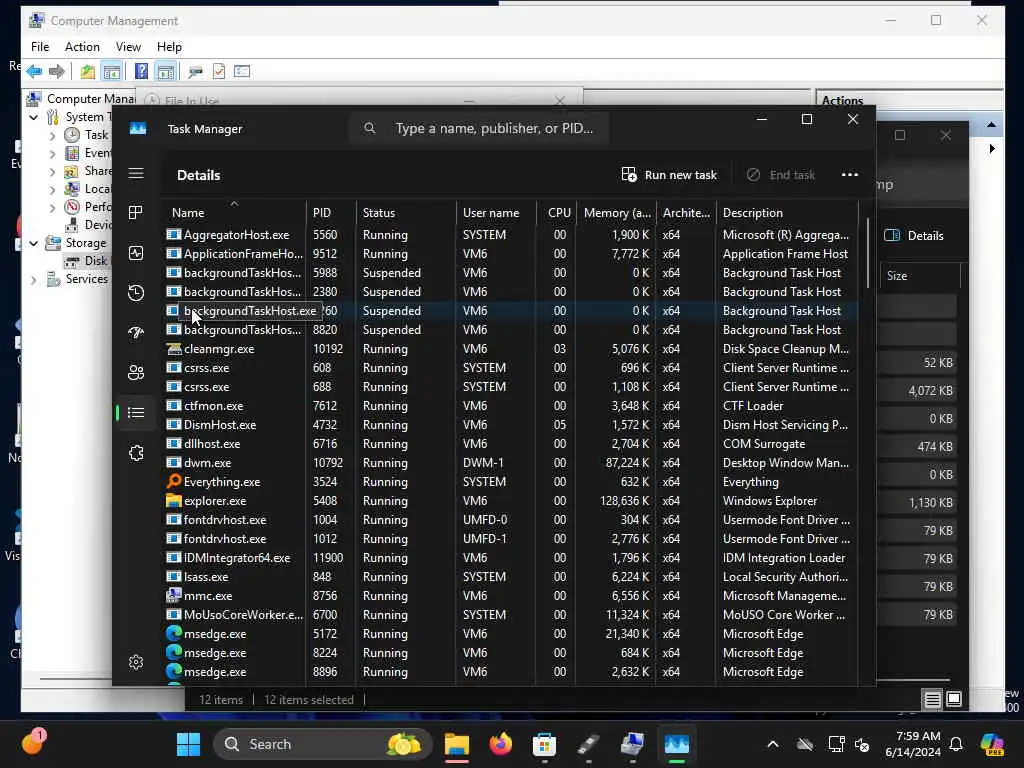Click the rightmost list view toolbar icon

[242, 71]
